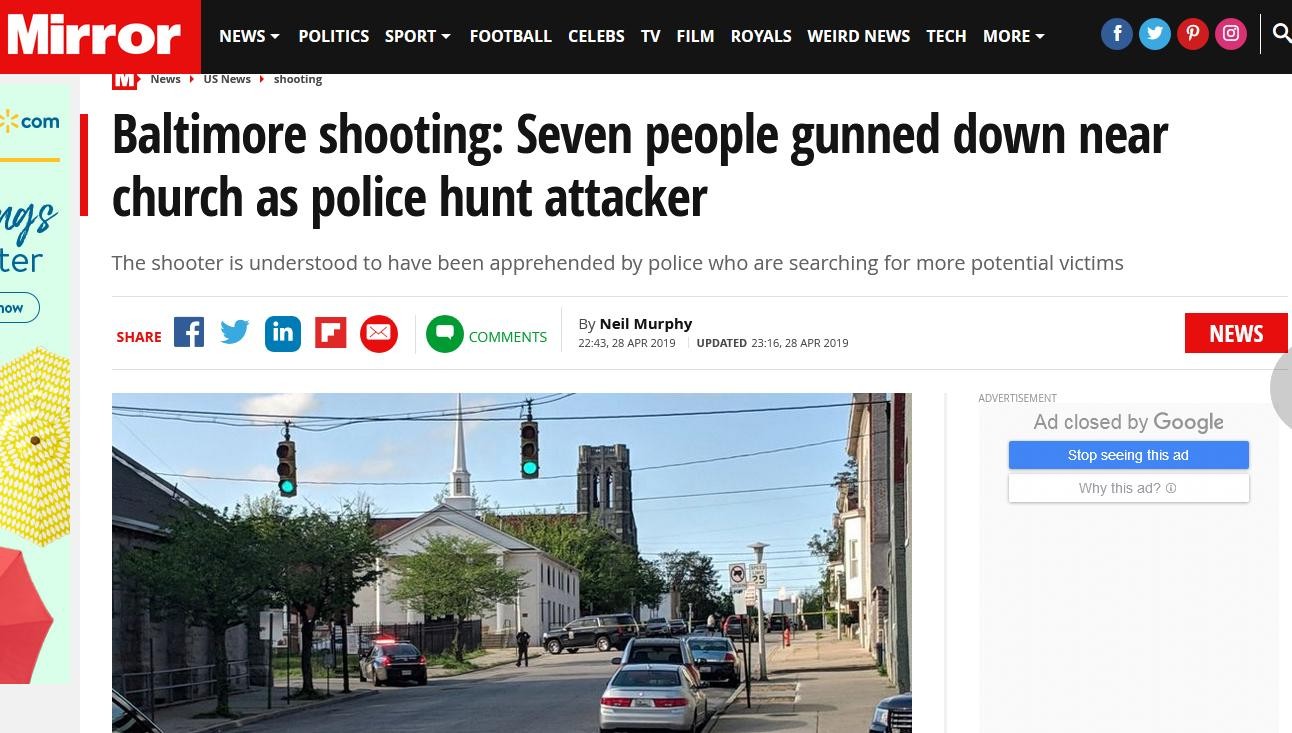Share article on Twitter
This screenshot has width=1292, height=733.
235,332
